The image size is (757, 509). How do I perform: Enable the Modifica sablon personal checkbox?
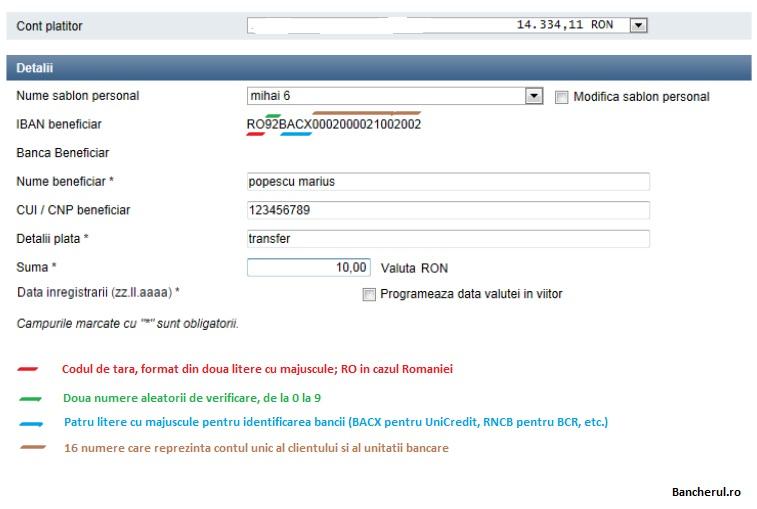coord(561,97)
